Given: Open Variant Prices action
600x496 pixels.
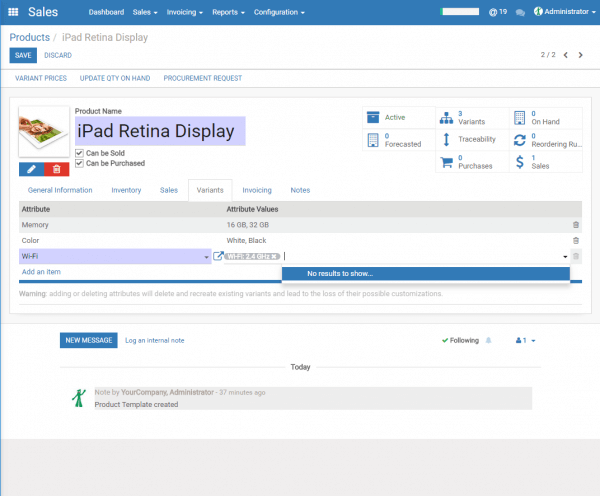Looking at the screenshot, I should click(41, 78).
